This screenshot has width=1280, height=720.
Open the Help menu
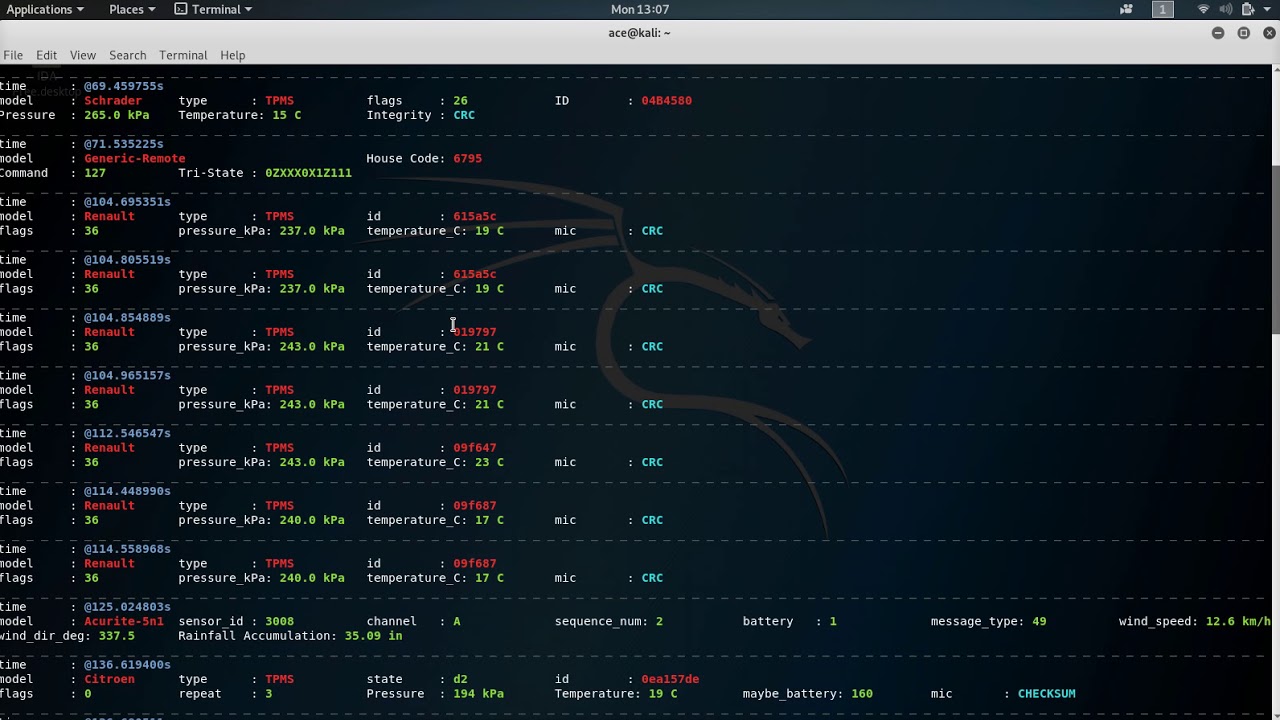(x=233, y=55)
